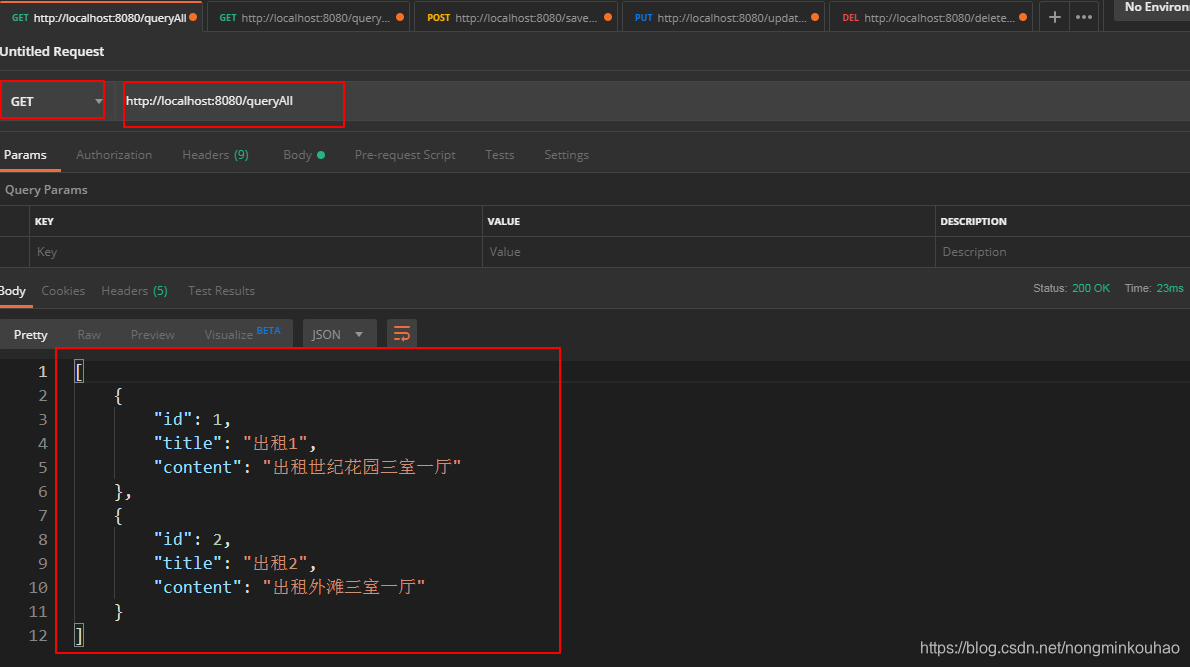The width and height of the screenshot is (1190, 667).
Task: Switch response view to Preview
Action: pos(153,335)
